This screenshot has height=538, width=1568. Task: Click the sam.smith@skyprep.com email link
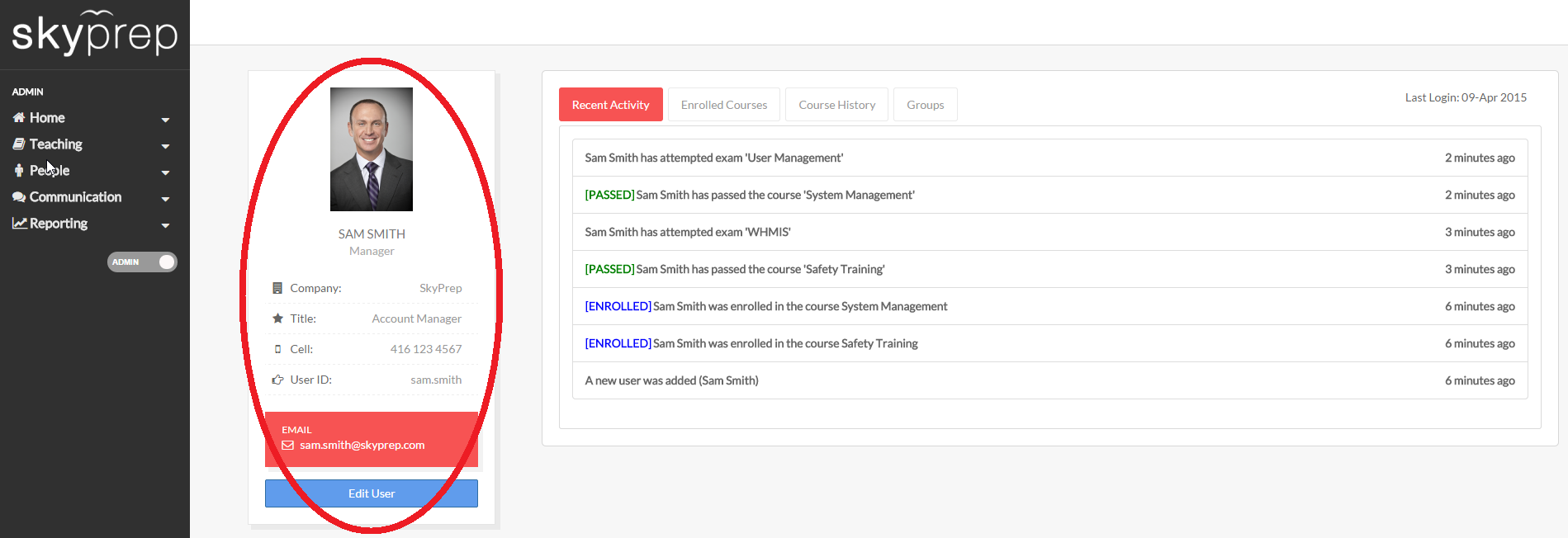click(x=362, y=446)
